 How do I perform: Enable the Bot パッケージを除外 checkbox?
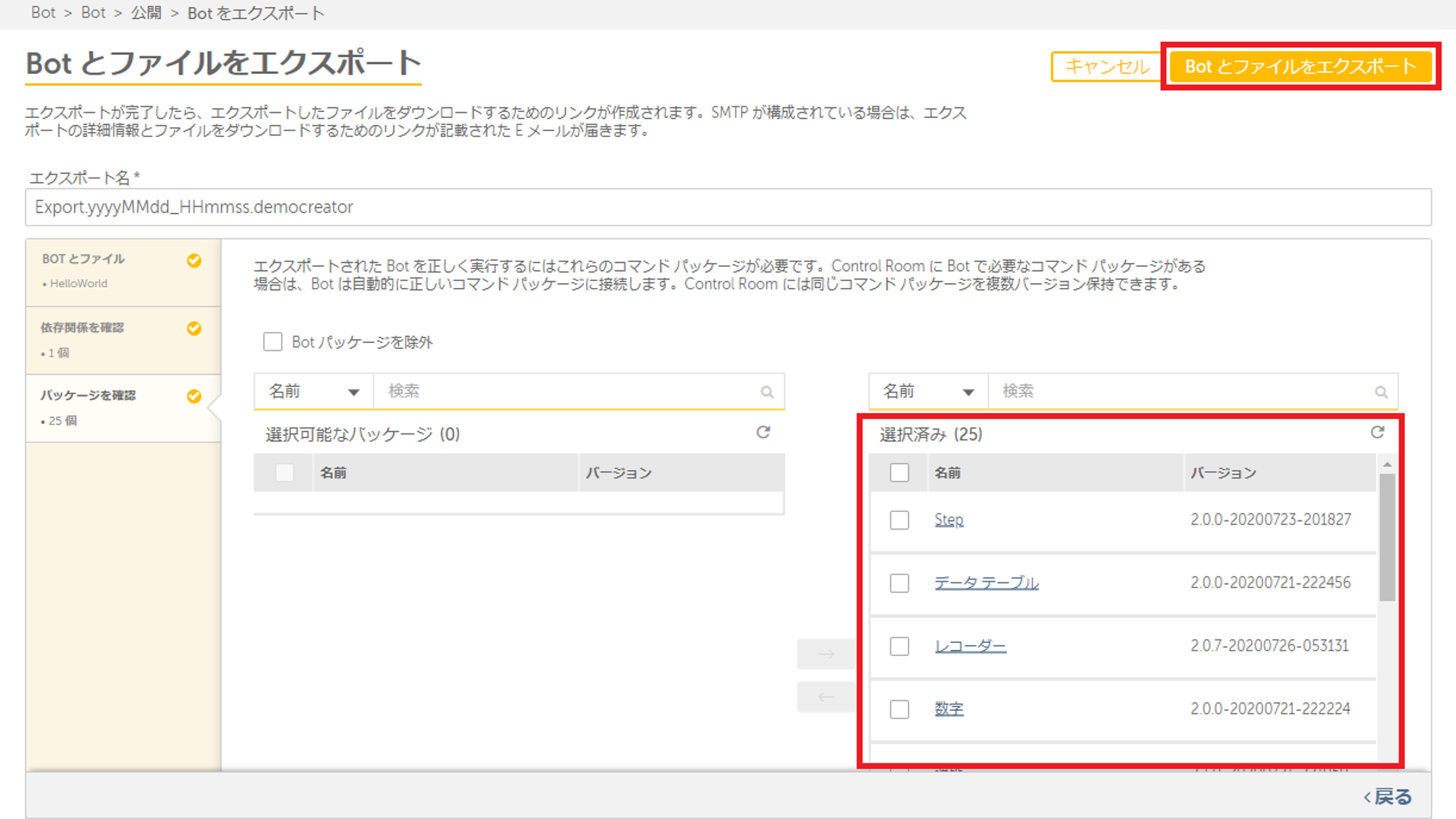click(x=273, y=342)
